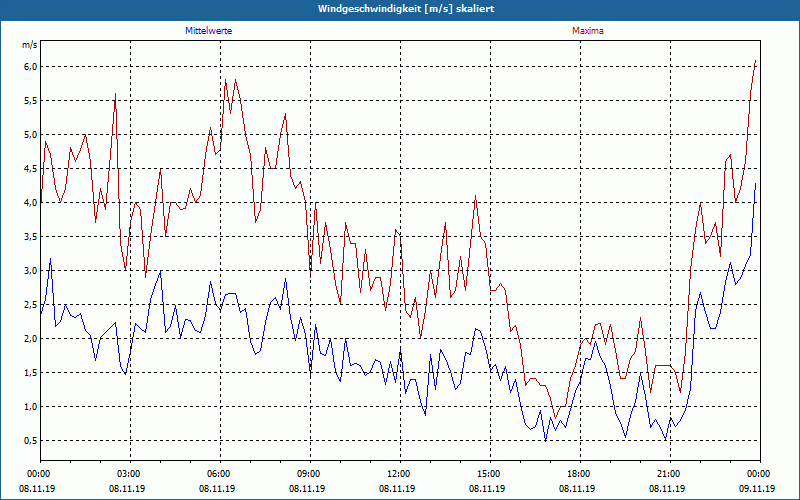Click the '6,0' y-axis value

(30, 67)
